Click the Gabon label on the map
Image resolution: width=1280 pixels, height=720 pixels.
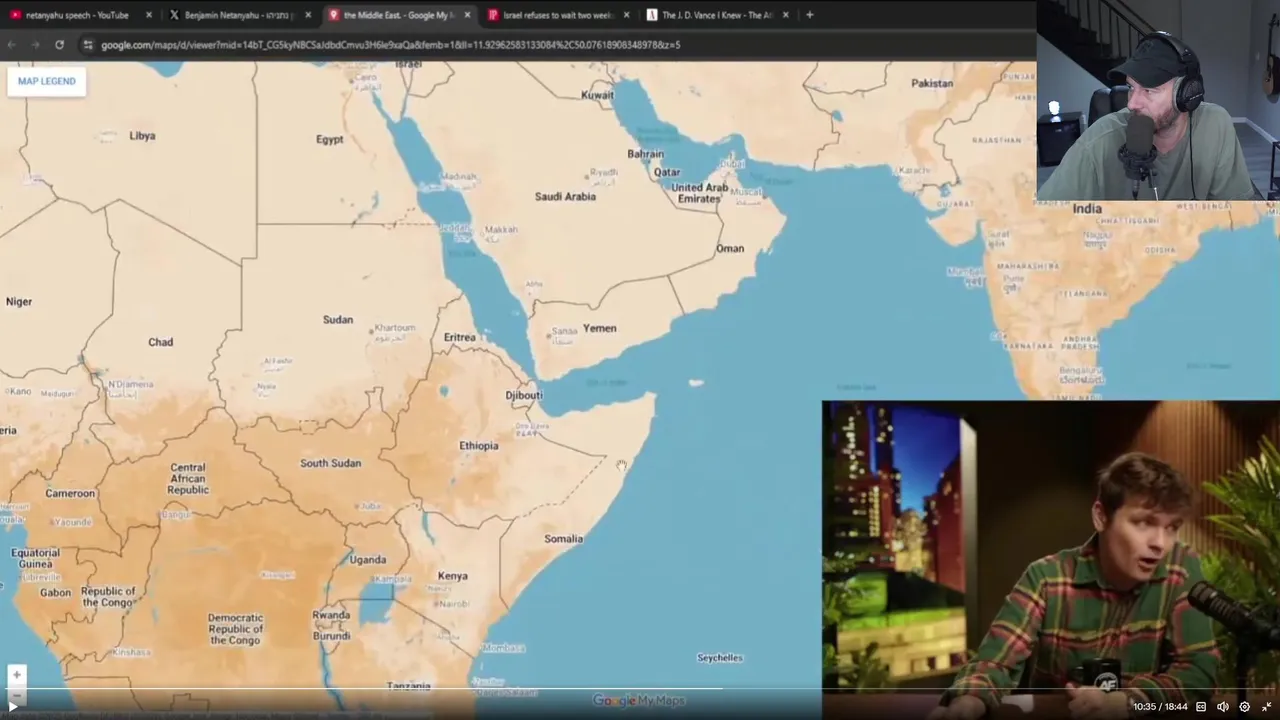click(56, 593)
